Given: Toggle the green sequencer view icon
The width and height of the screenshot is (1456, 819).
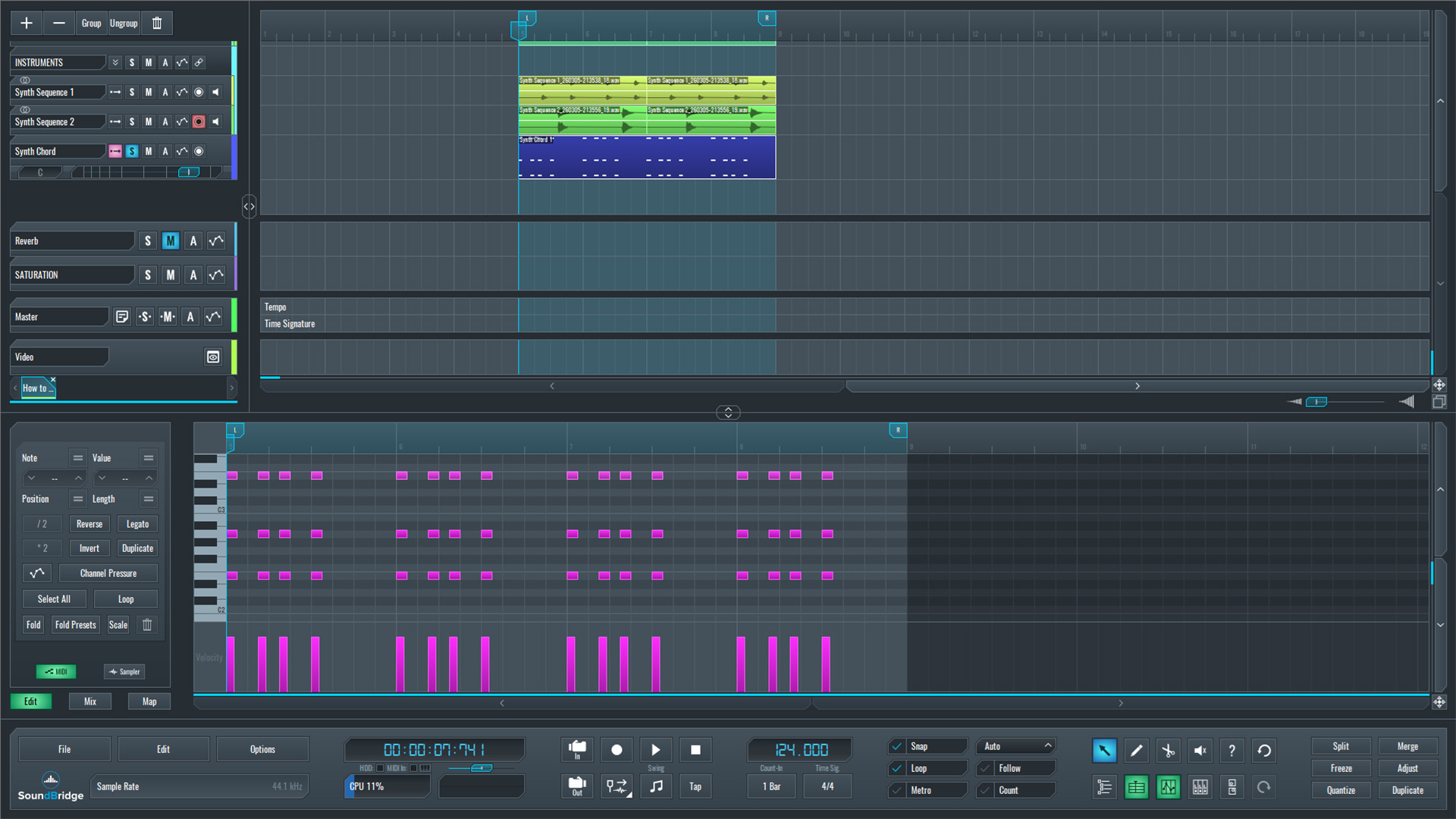Looking at the screenshot, I should (x=1136, y=787).
